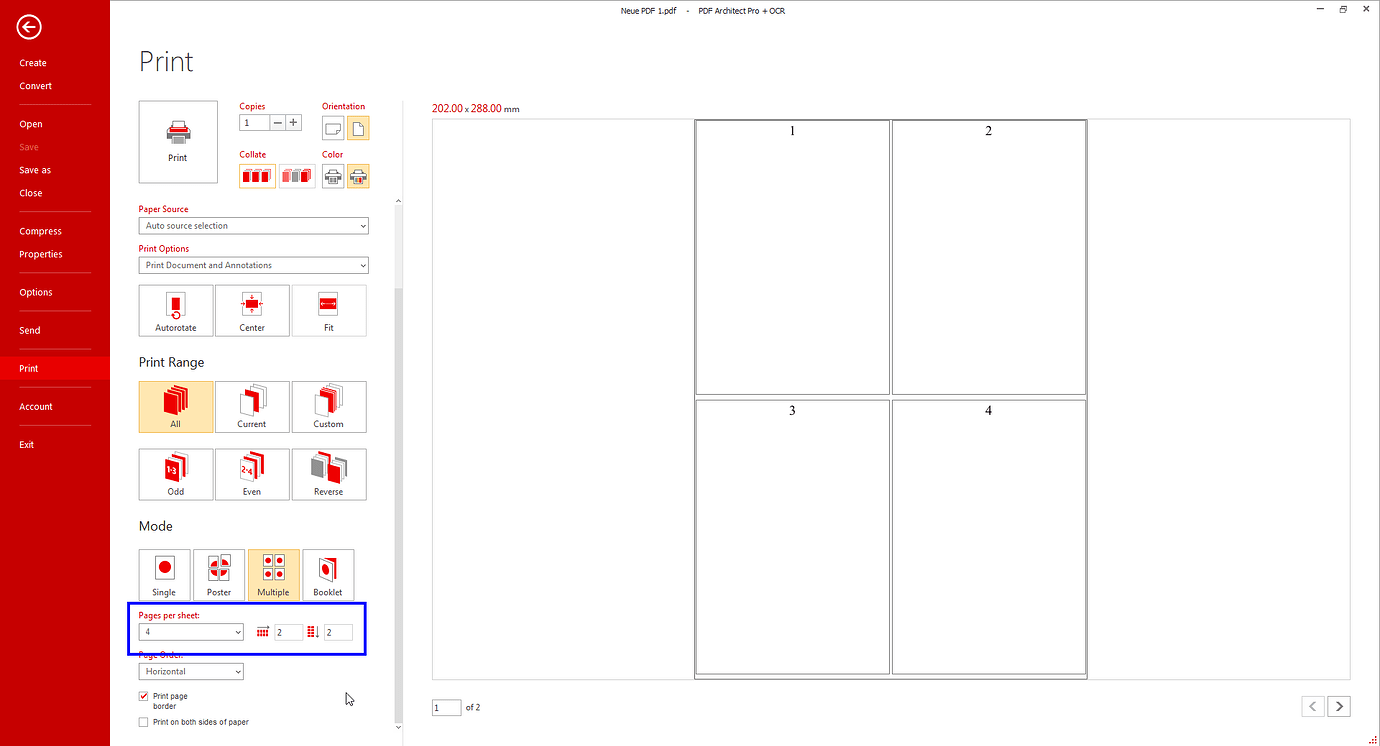Viewport: 1380px width, 746px height.
Task: Select the Fit print option
Action: pos(329,310)
